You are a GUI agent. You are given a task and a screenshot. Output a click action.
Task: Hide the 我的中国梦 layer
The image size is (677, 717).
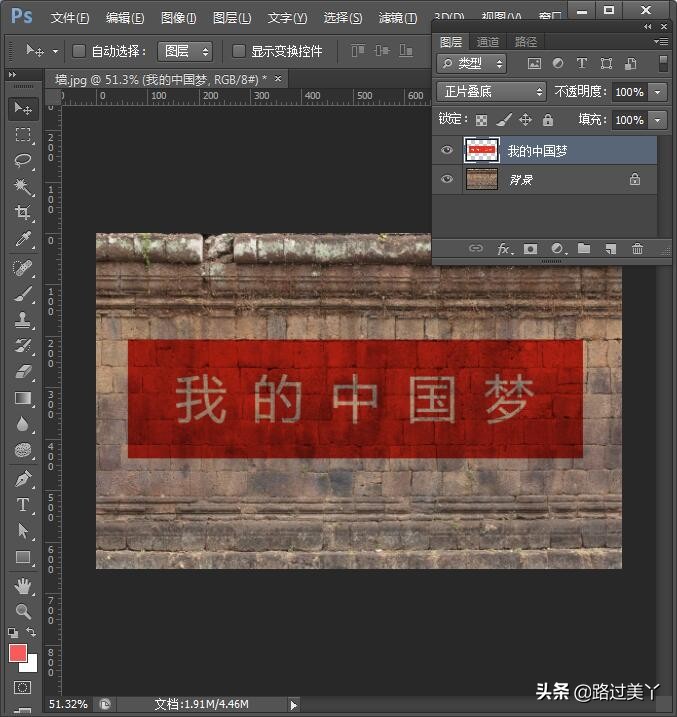point(447,150)
